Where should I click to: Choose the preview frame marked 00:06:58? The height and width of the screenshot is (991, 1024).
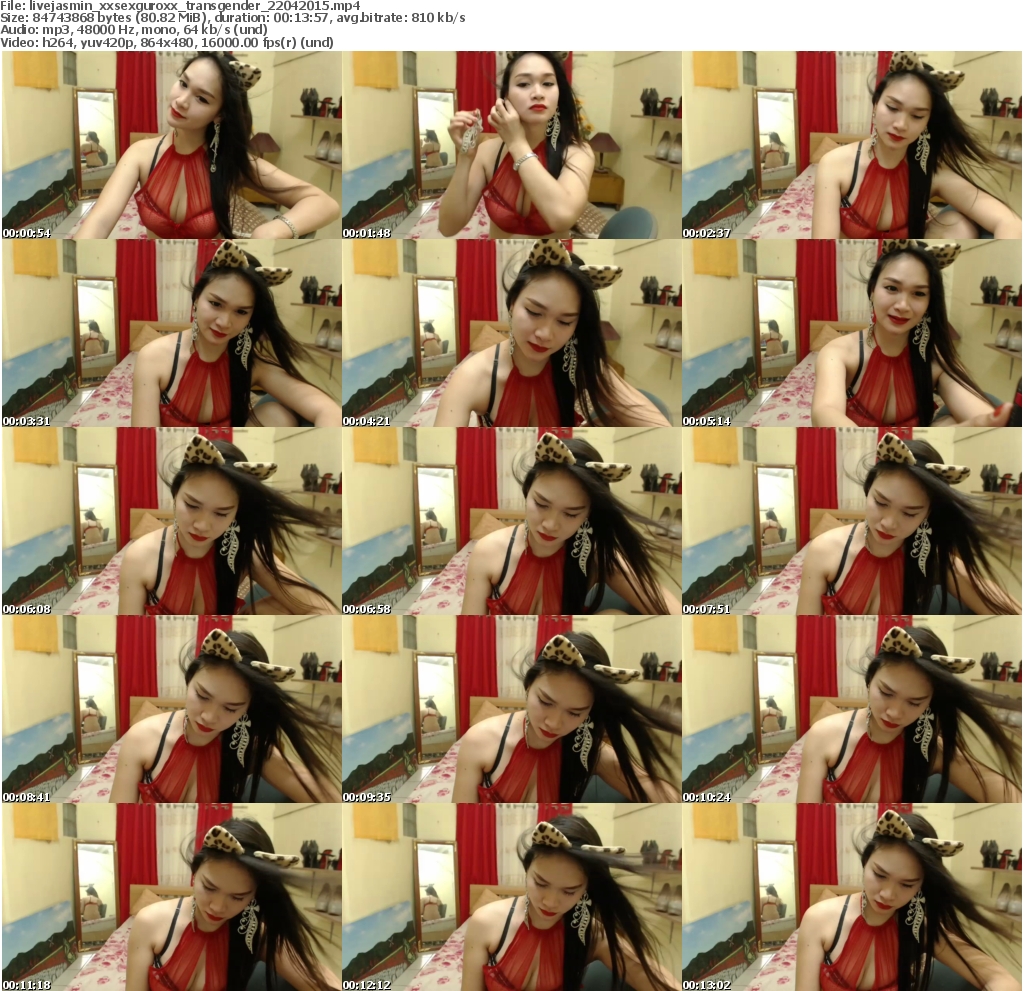click(x=511, y=521)
